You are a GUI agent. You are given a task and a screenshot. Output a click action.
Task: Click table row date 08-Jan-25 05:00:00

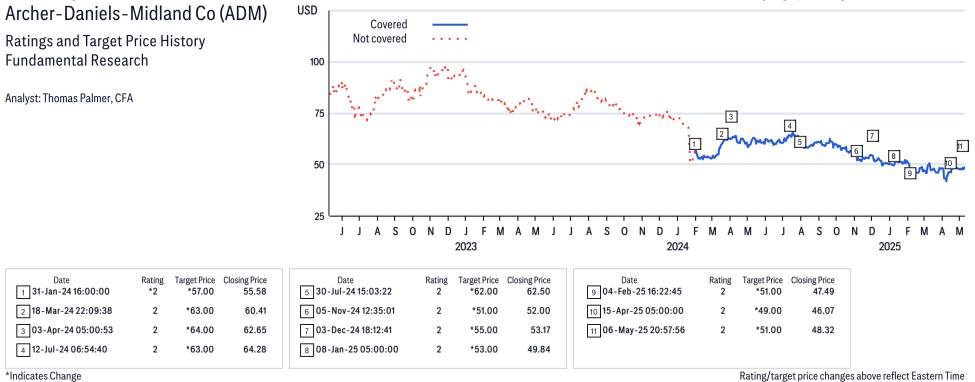click(x=356, y=349)
